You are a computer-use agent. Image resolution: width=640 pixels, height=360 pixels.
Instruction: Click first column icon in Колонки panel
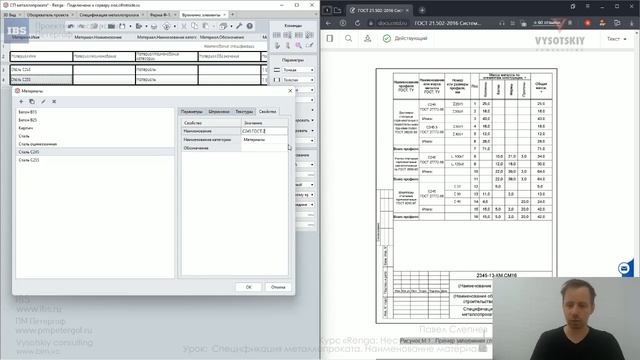coord(277,35)
